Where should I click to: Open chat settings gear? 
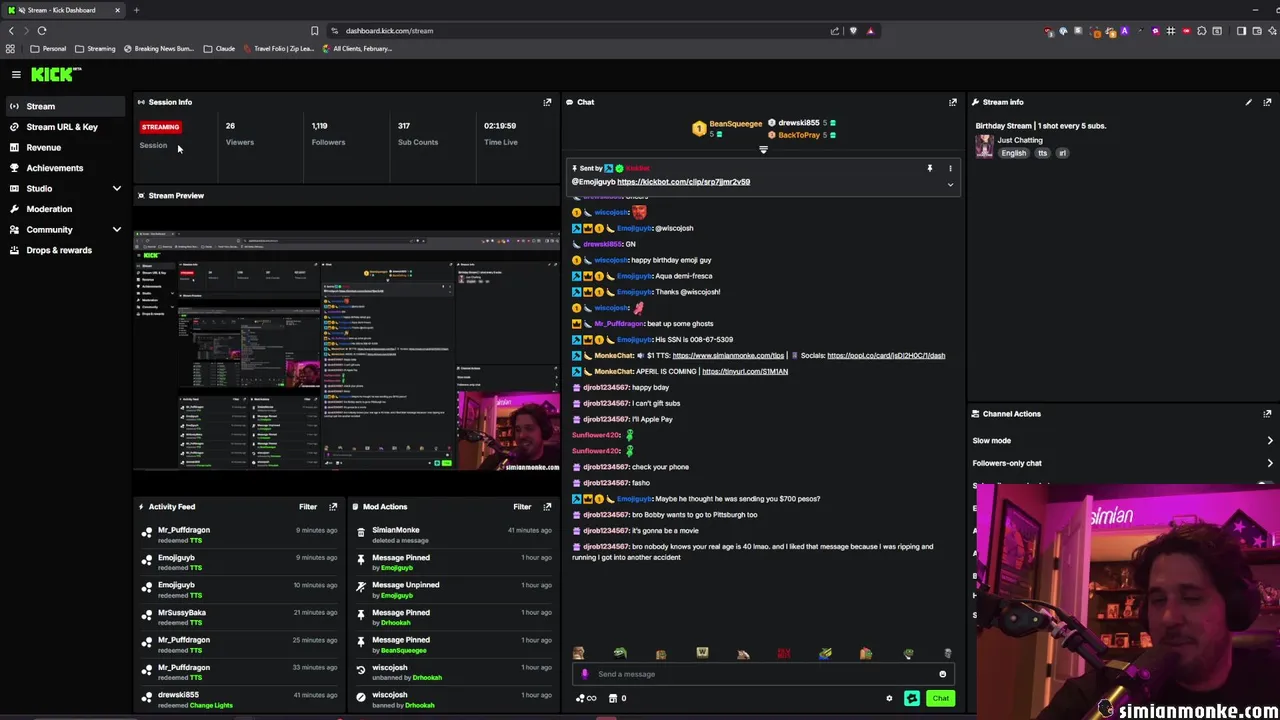(889, 699)
